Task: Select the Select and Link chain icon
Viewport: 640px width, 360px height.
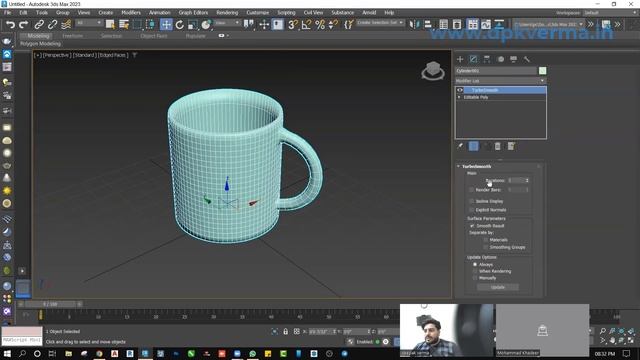Action: coord(39,25)
